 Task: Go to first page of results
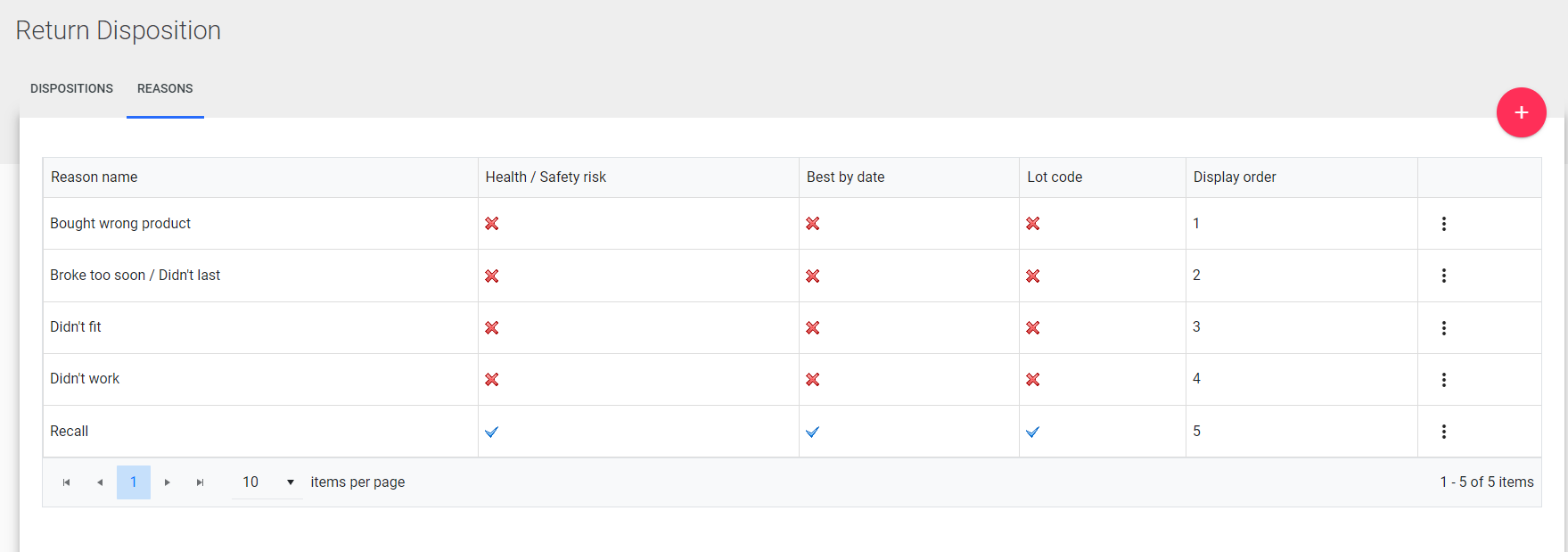(66, 482)
